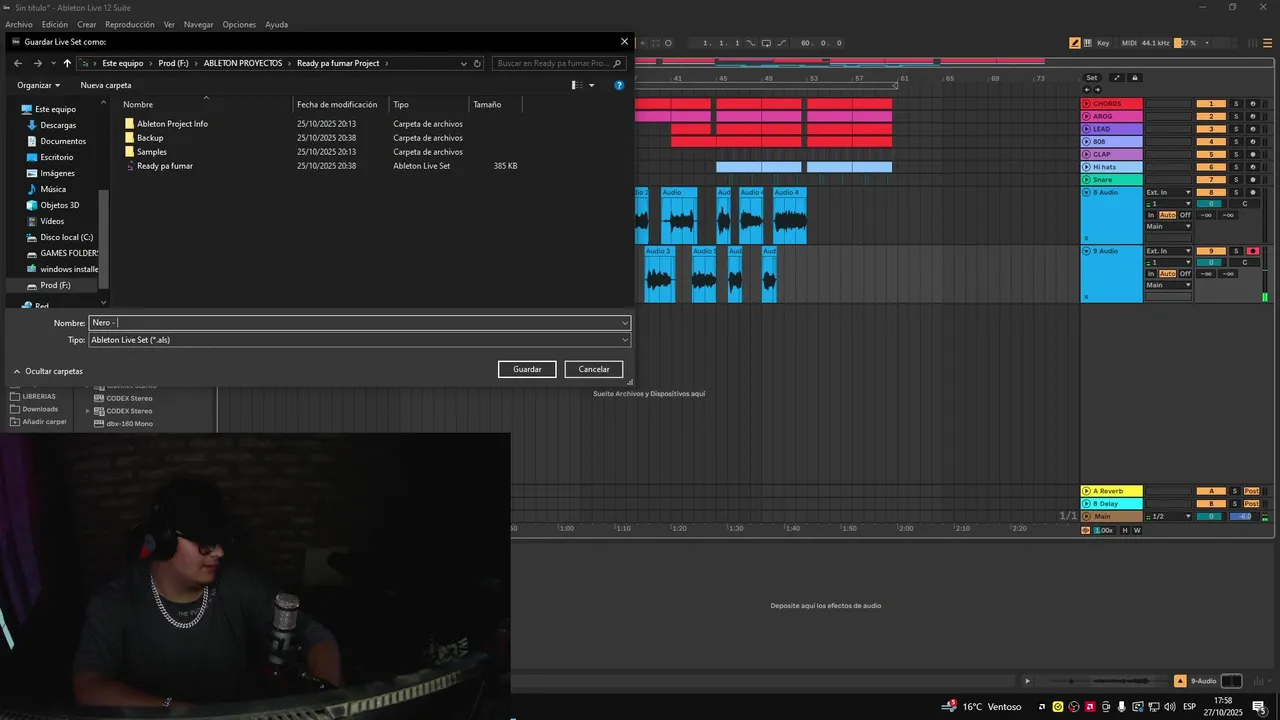Toggle Draw Mode pencil in Ableton toolbar
This screenshot has width=1280, height=720.
(1075, 43)
